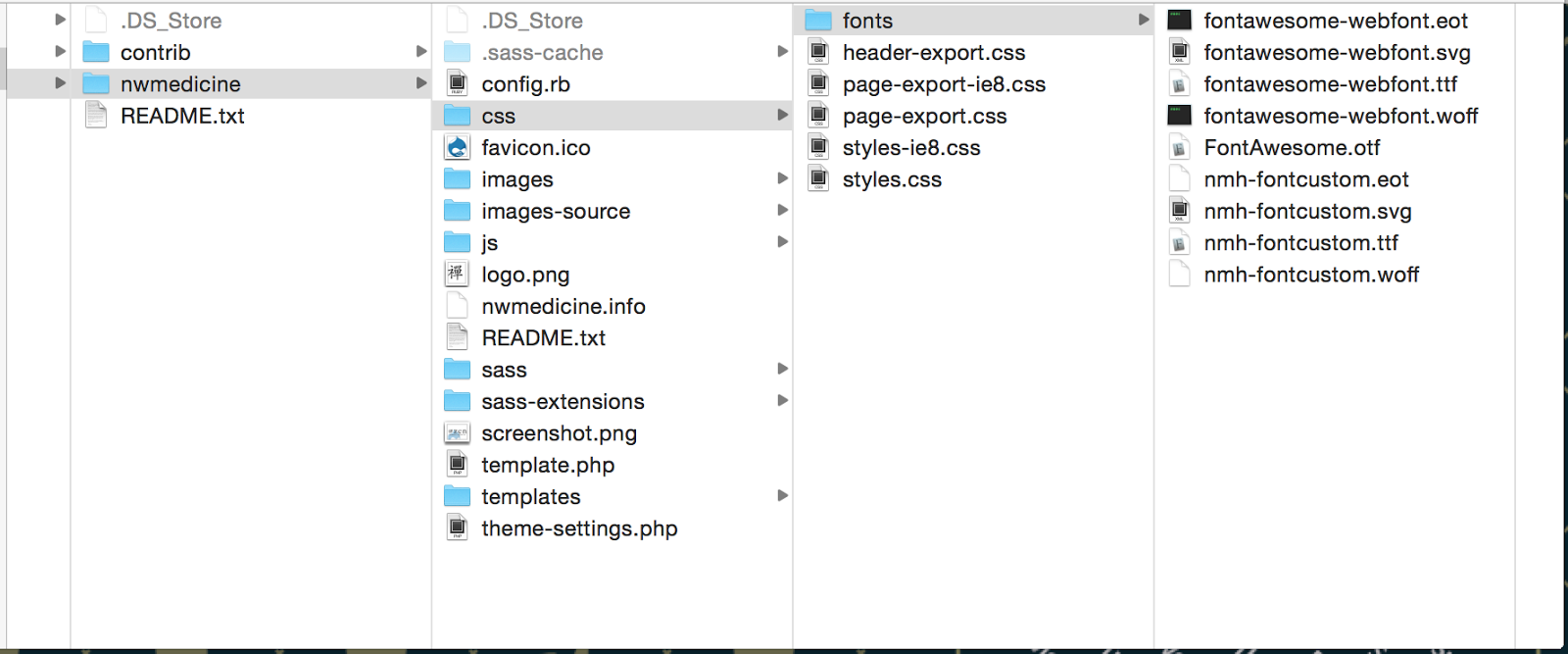
Task: Click the README.txt icon in first column
Action: point(96,116)
